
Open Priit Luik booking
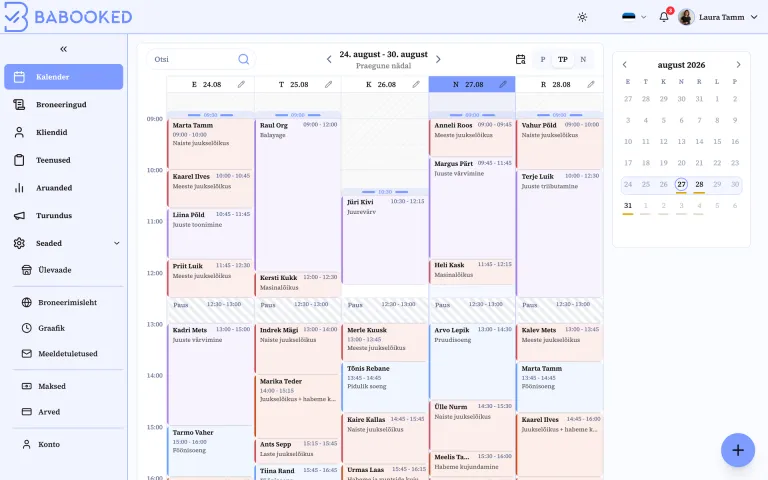(x=210, y=279)
